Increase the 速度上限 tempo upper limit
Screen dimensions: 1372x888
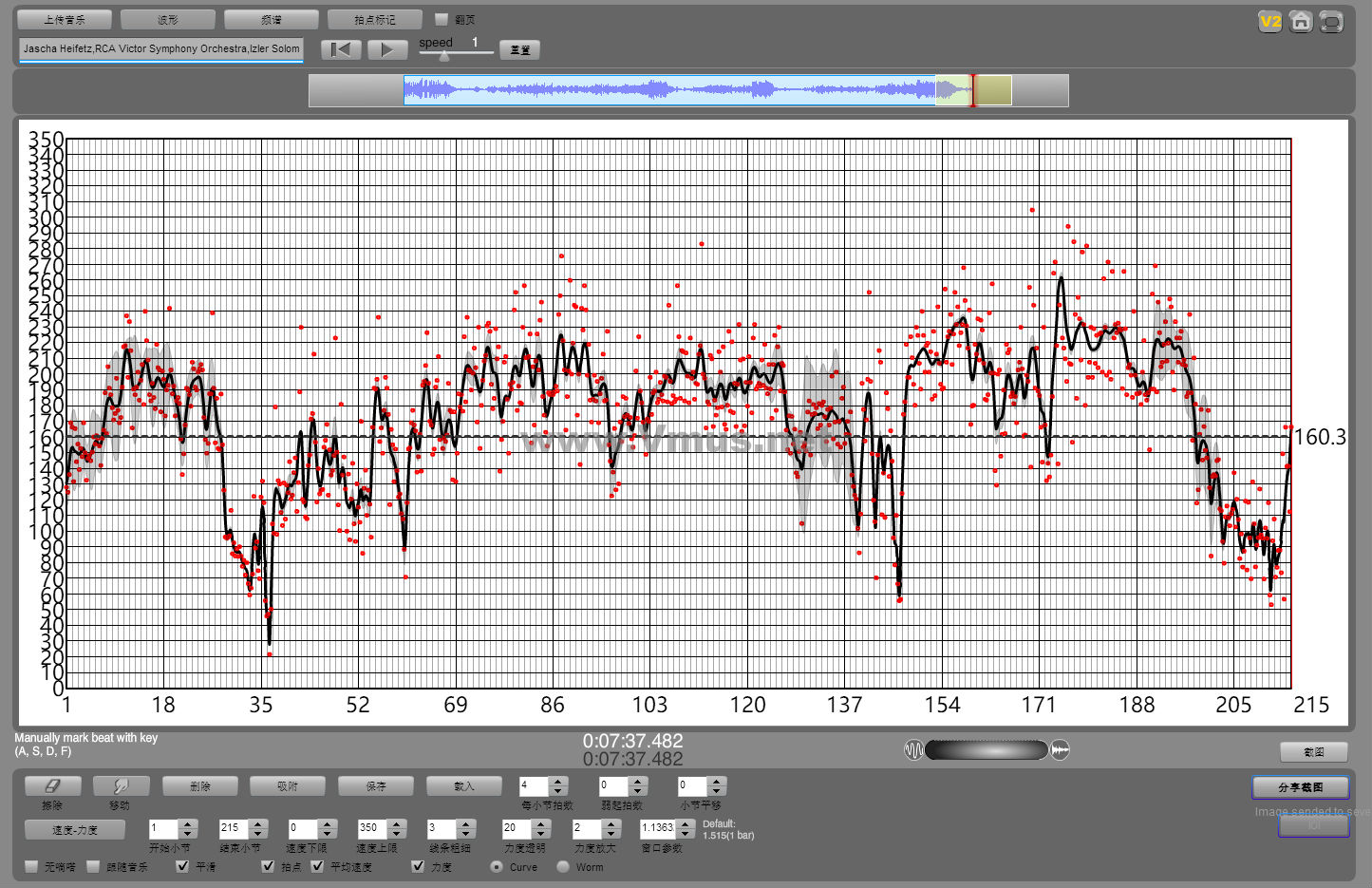point(397,823)
